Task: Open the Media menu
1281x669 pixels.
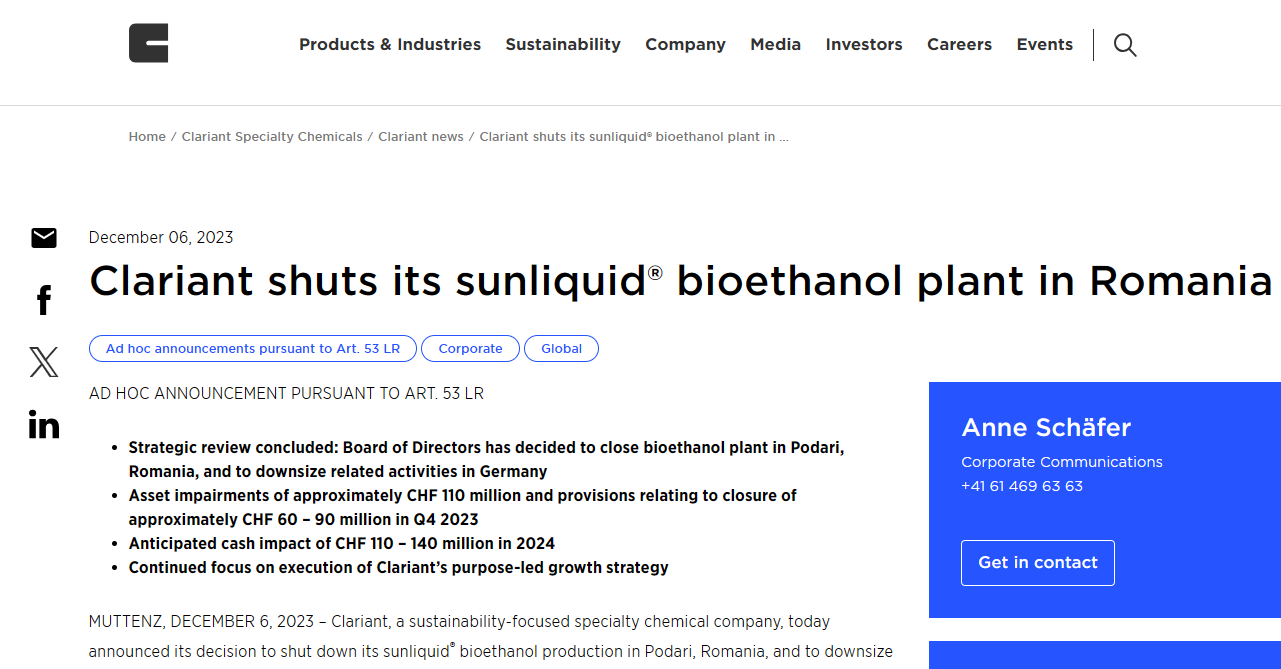Action: (775, 45)
